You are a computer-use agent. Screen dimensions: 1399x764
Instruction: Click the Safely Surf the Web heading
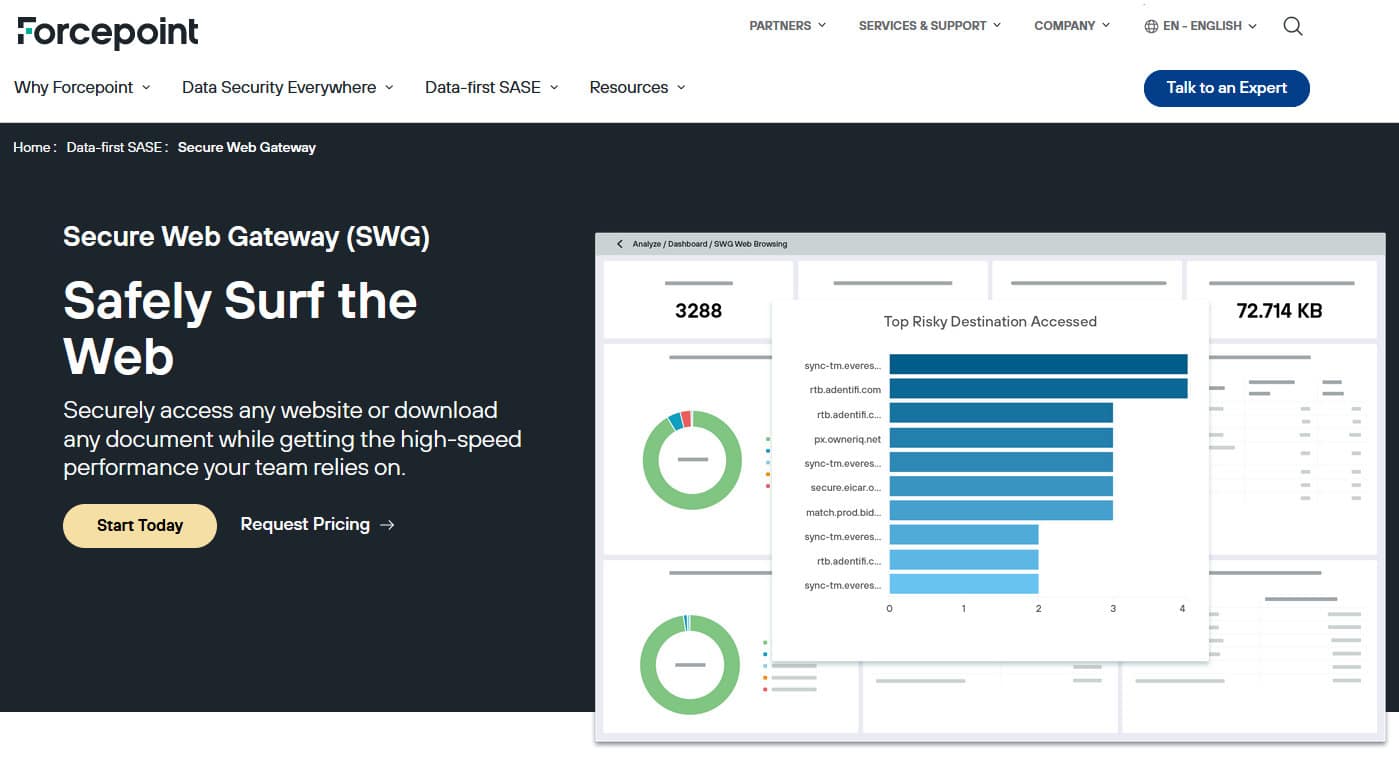pyautogui.click(x=240, y=328)
